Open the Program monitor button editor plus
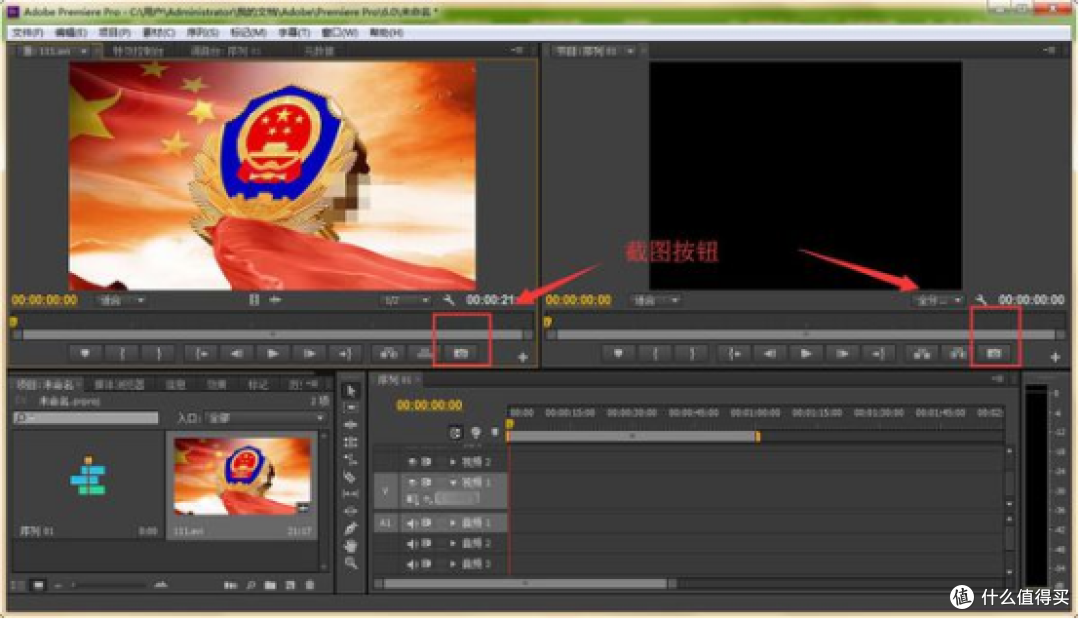This screenshot has height=620, width=1080. coord(1055,357)
